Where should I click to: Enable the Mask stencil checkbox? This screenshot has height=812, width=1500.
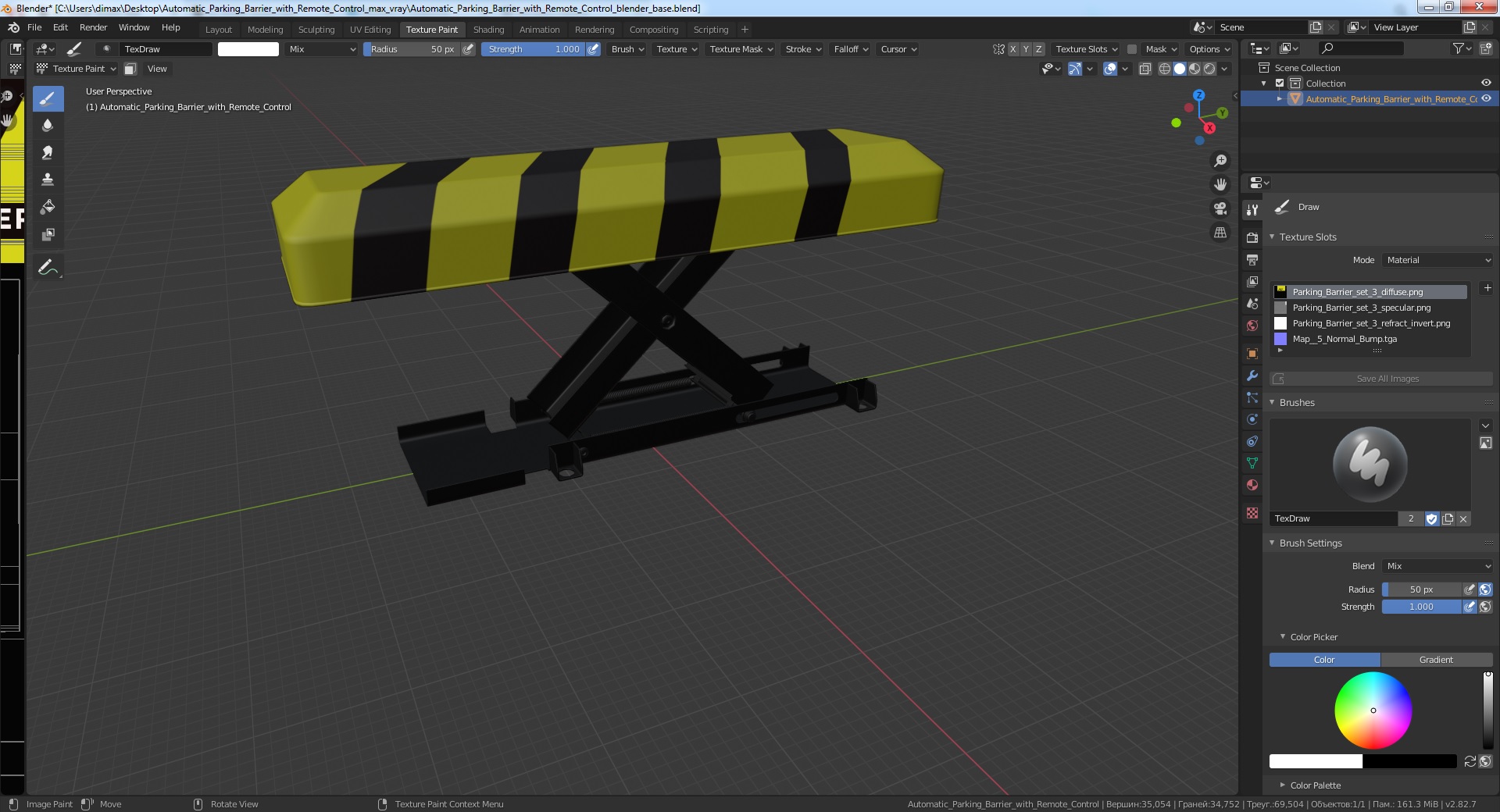pos(1131,49)
